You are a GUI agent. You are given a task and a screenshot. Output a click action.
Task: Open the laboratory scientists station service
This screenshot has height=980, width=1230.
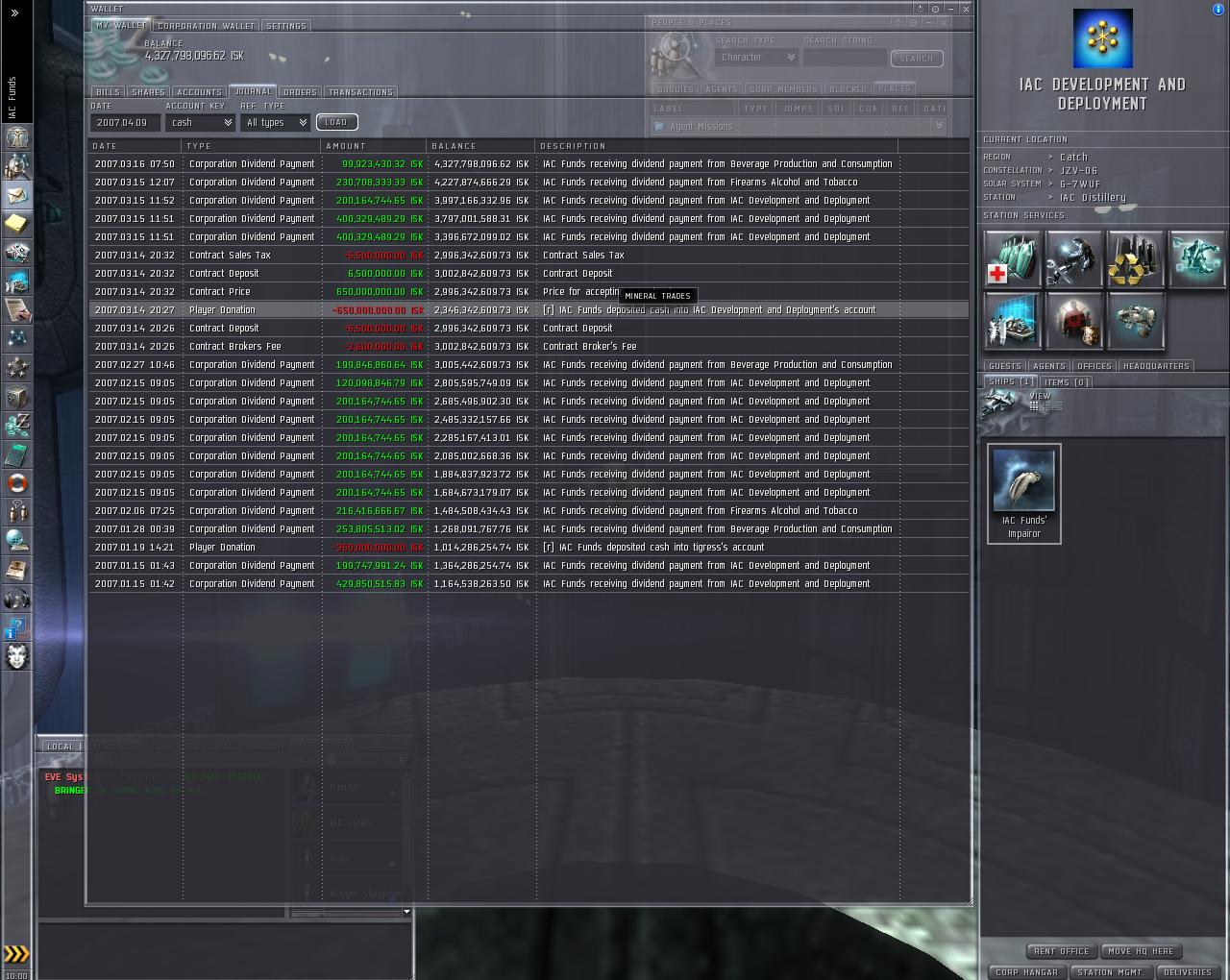1013,320
